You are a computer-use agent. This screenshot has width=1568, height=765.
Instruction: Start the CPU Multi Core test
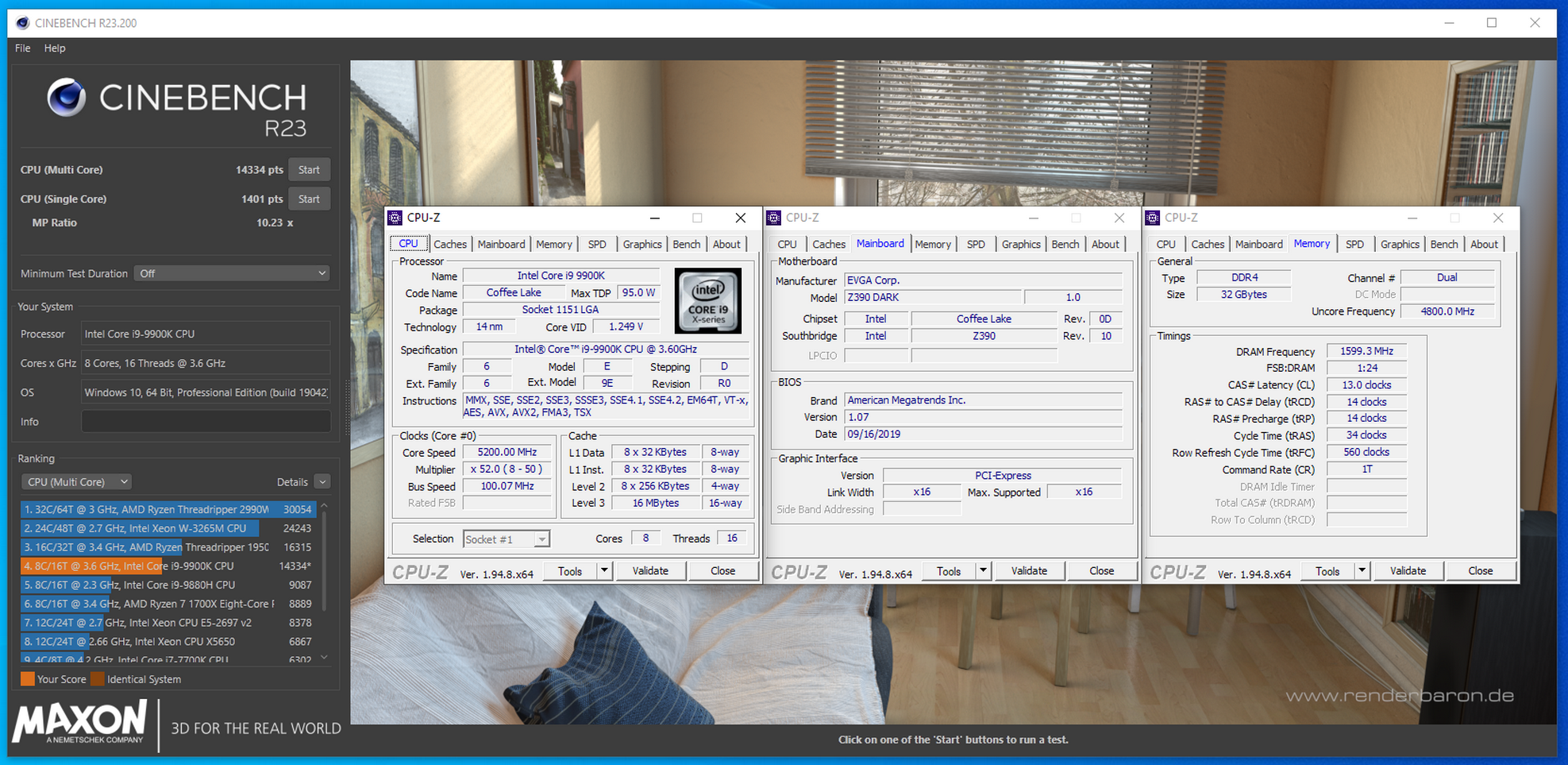[309, 170]
